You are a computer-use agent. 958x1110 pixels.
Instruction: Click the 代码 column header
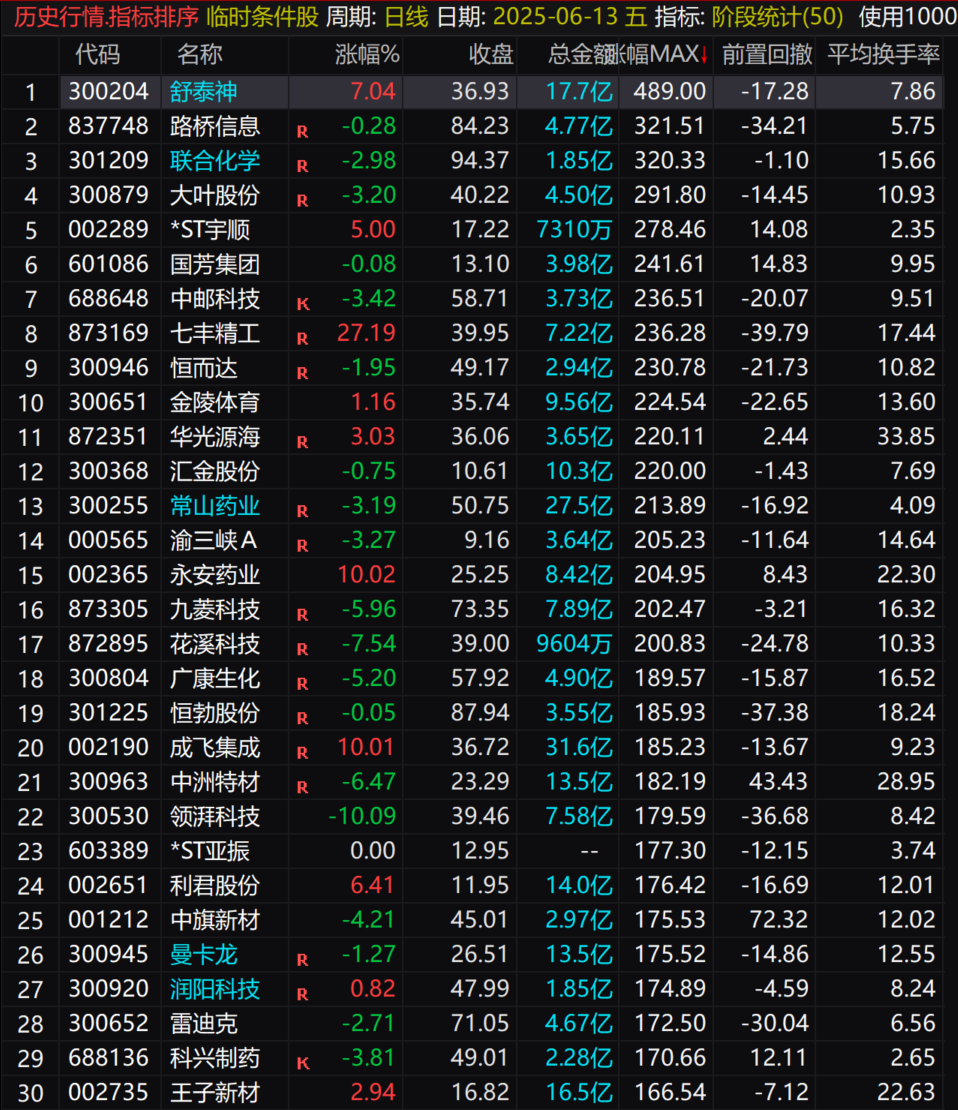tap(98, 55)
